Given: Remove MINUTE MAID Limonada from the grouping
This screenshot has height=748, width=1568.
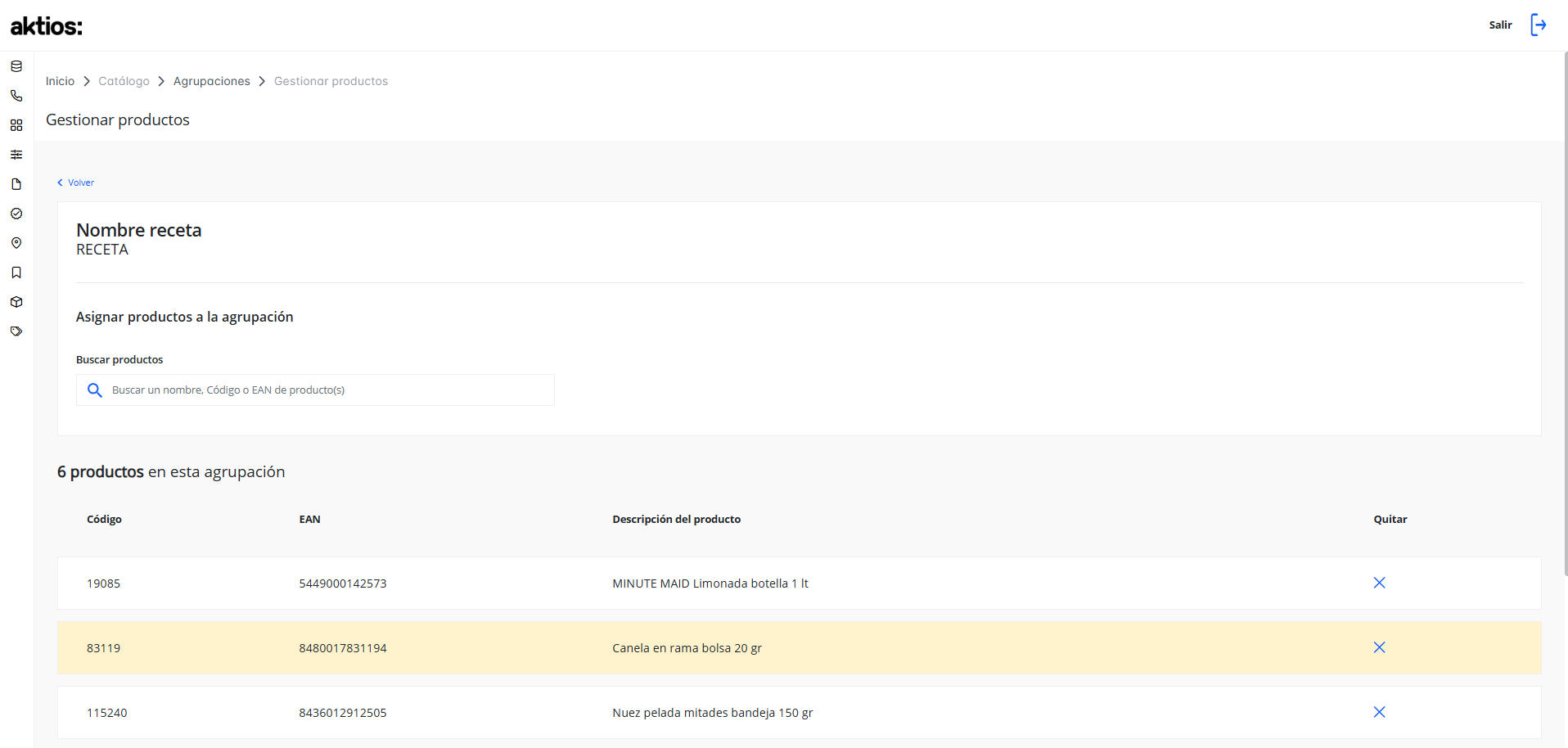Looking at the screenshot, I should 1379,583.
